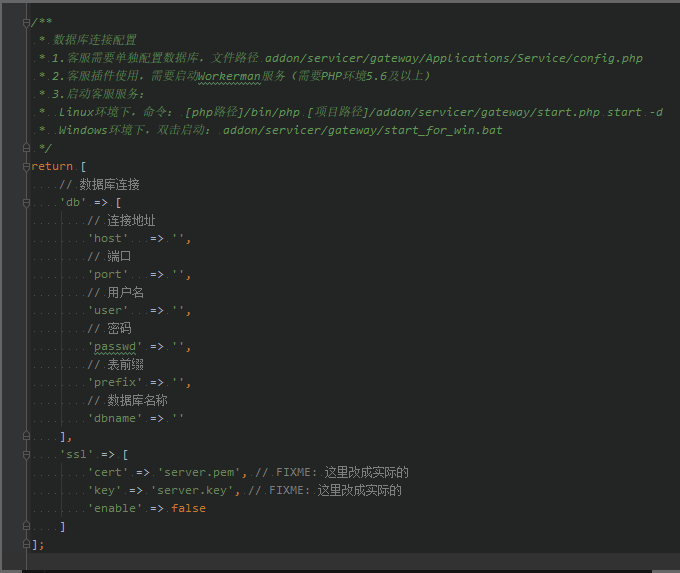Click '[php路径]/bin/php' in the Linux command
The width and height of the screenshot is (680, 573).
click(242, 112)
